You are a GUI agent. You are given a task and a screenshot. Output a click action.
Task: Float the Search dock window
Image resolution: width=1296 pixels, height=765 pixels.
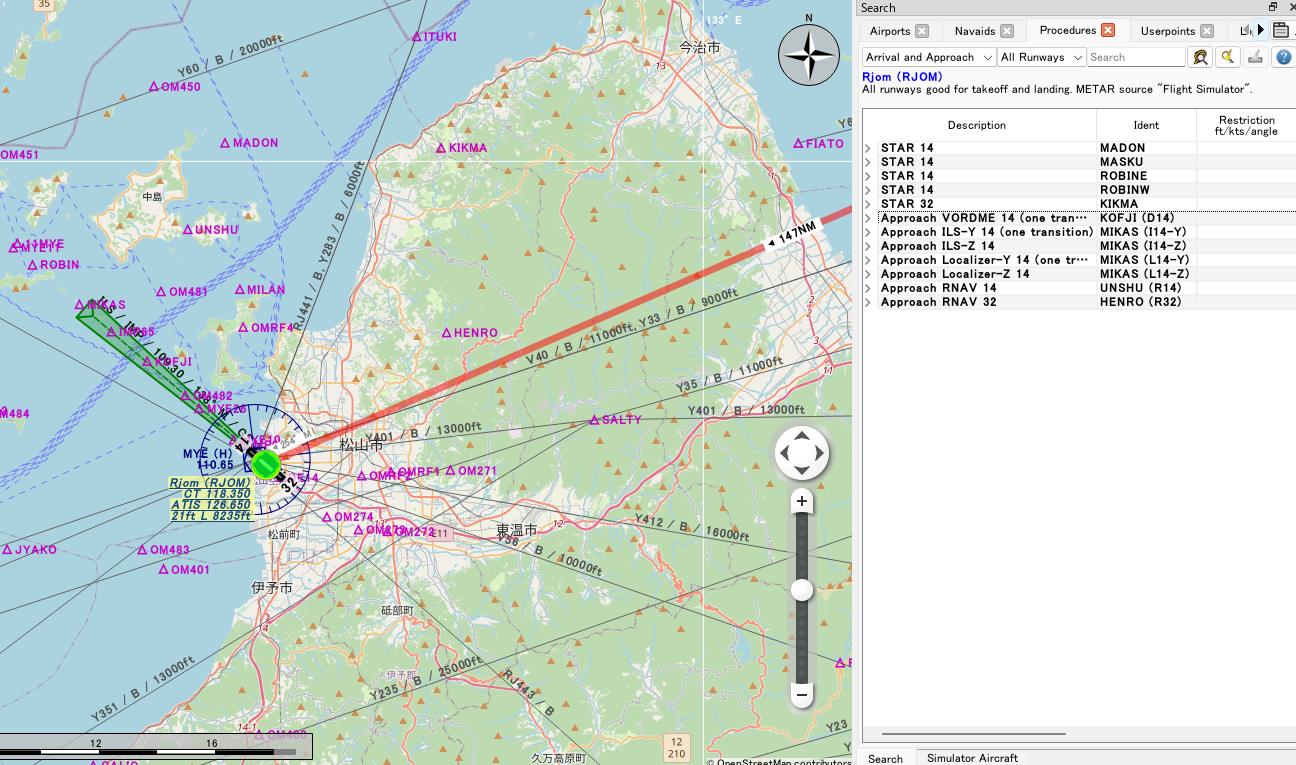1273,7
